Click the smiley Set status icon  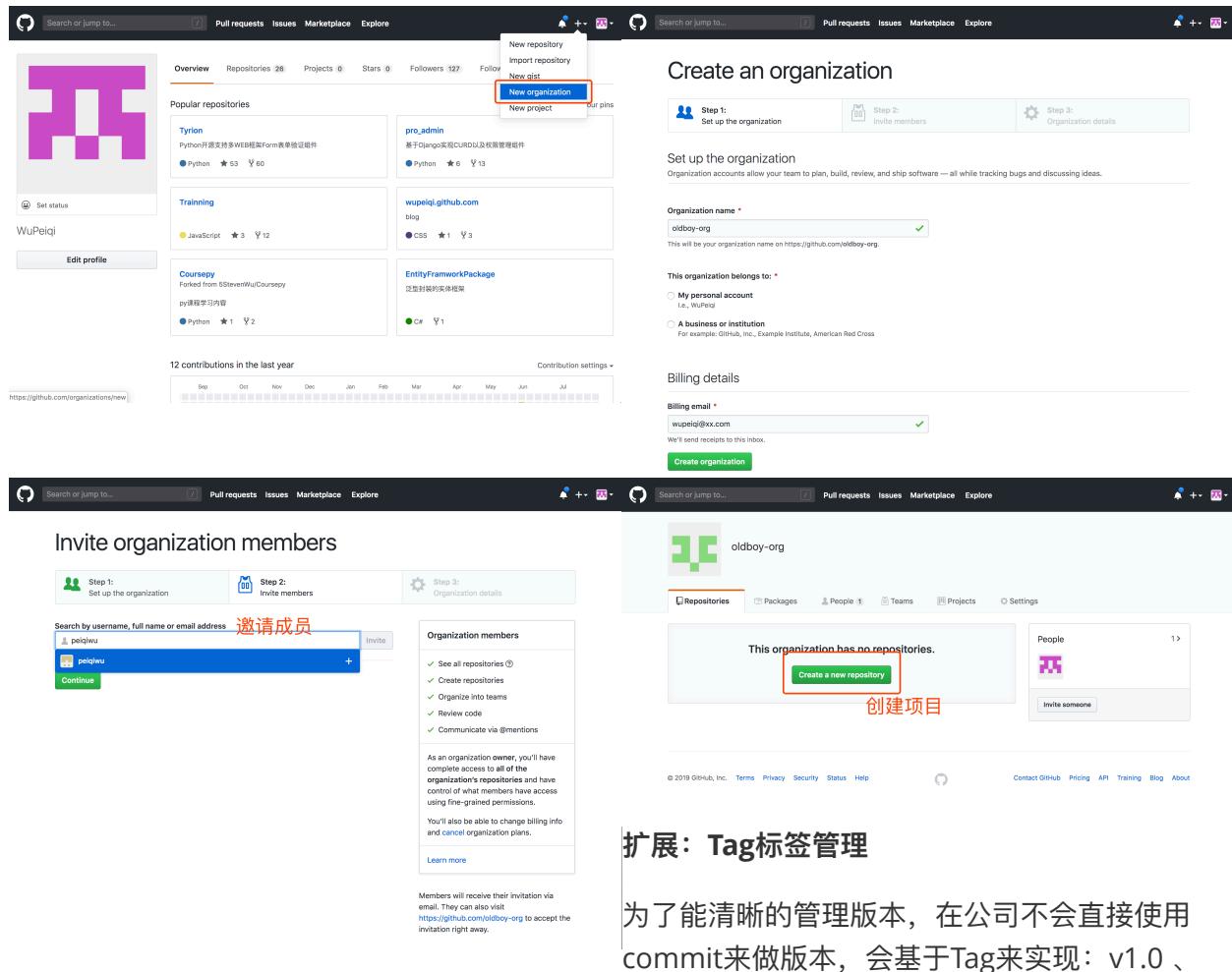[26, 205]
